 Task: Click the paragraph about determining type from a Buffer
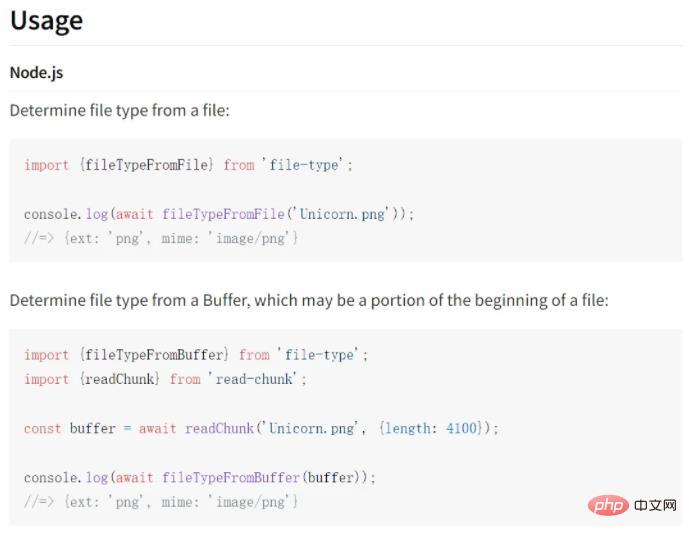click(309, 301)
